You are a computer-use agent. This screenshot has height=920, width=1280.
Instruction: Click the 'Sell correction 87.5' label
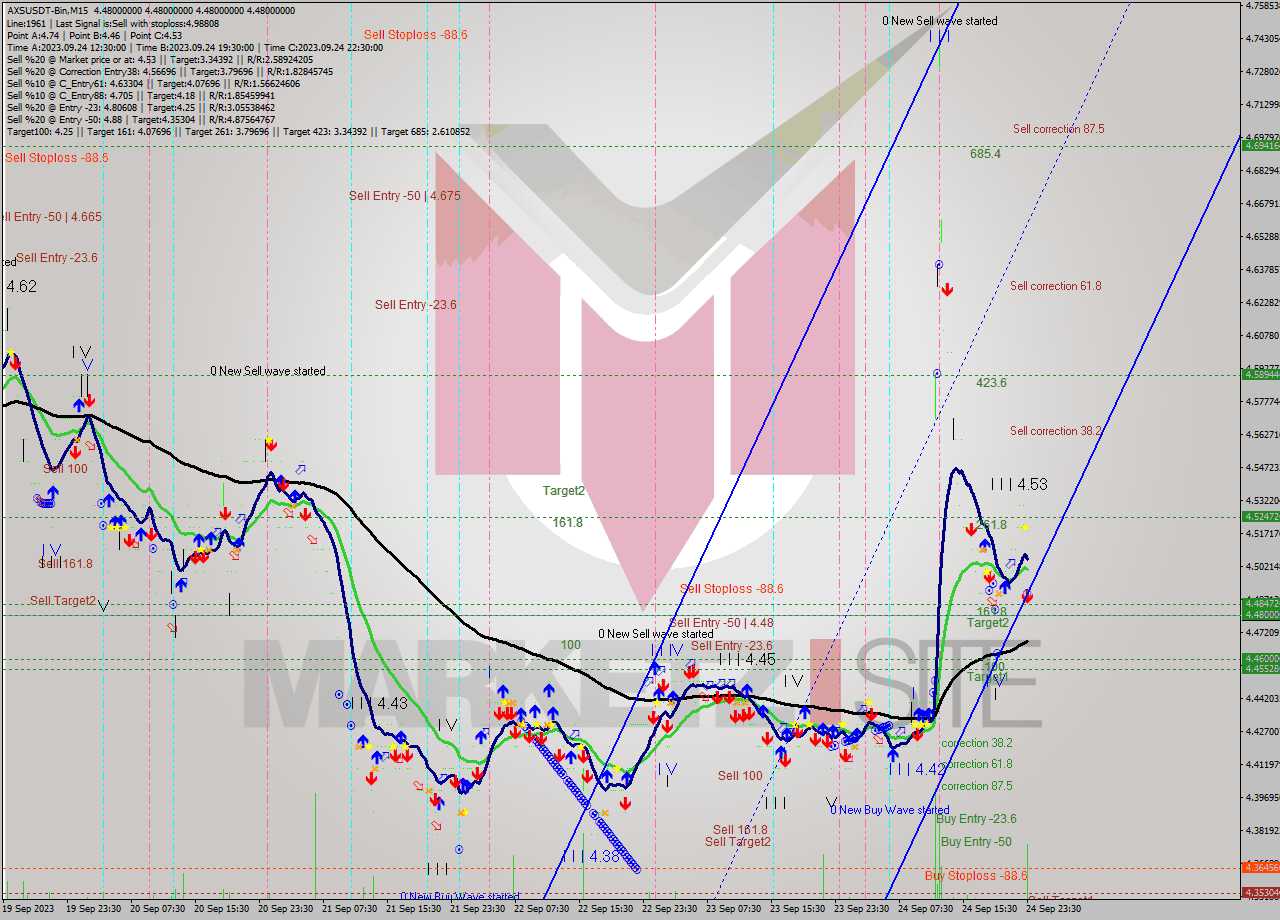point(1058,129)
